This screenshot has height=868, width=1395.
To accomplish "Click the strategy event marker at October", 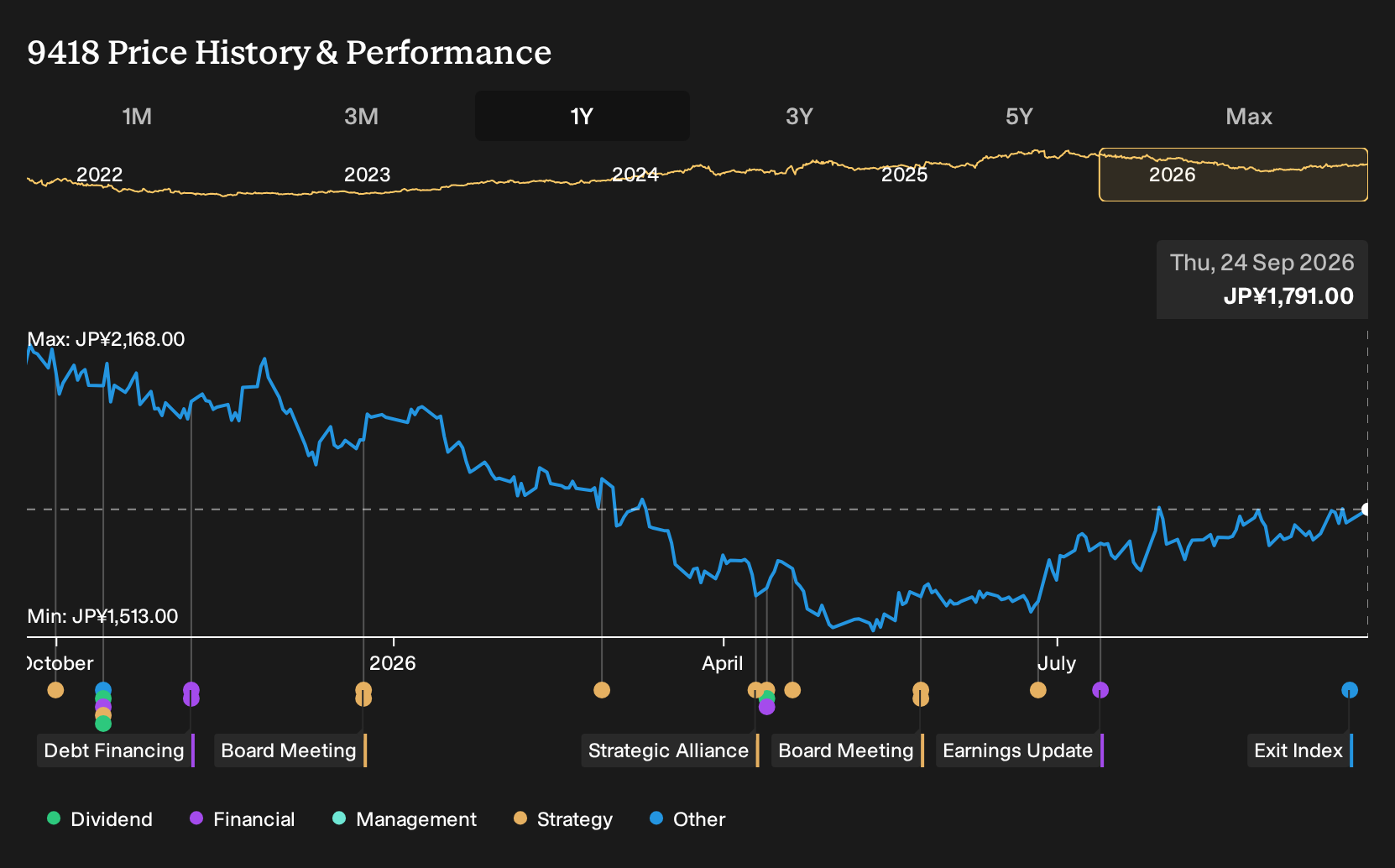I will [x=55, y=690].
